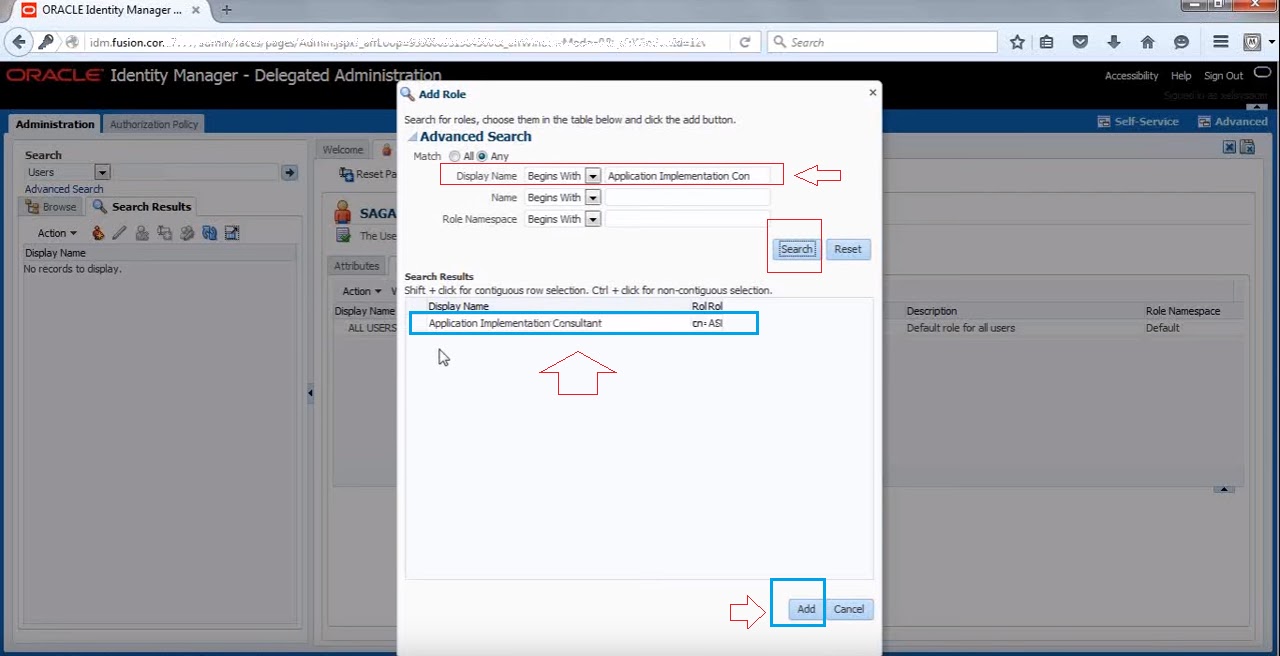Open the Display Name operator dropdown

pyautogui.click(x=593, y=176)
